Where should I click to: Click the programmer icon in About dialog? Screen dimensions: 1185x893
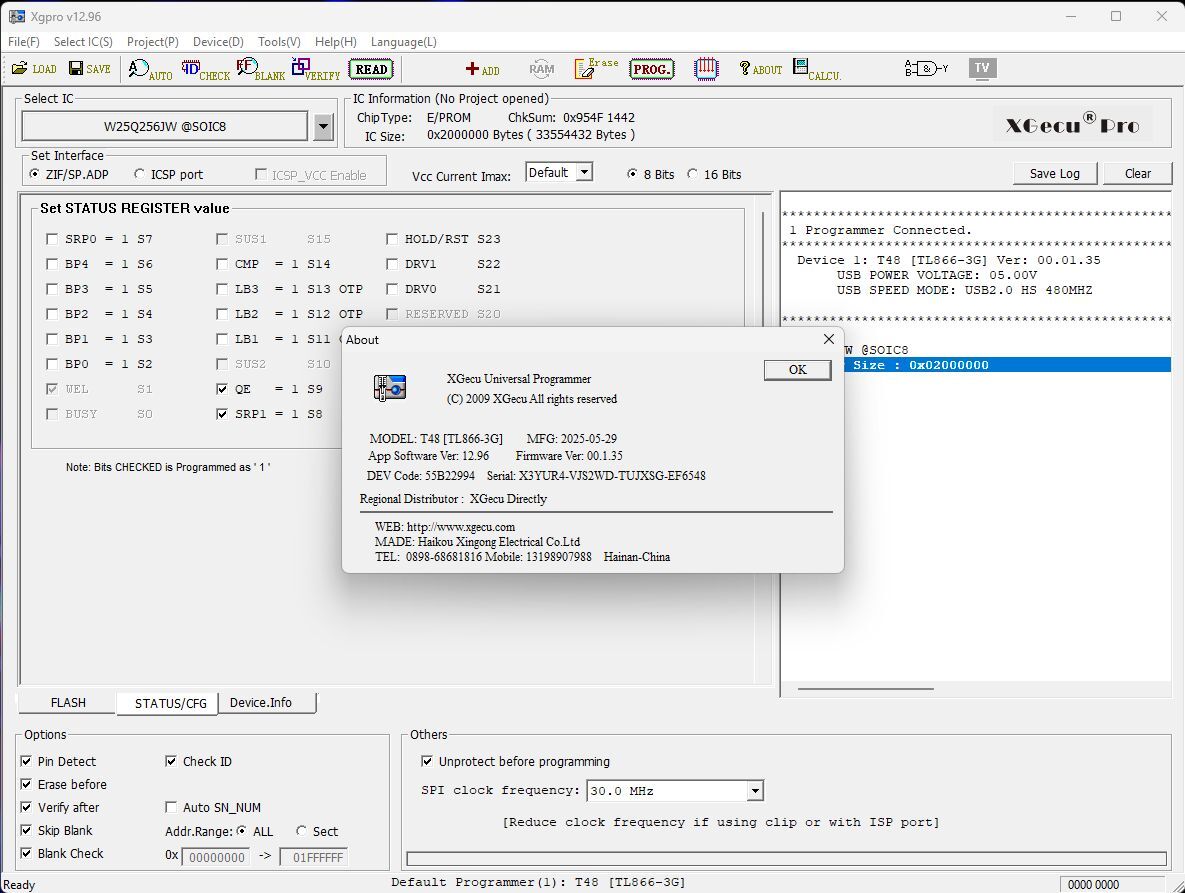point(390,388)
